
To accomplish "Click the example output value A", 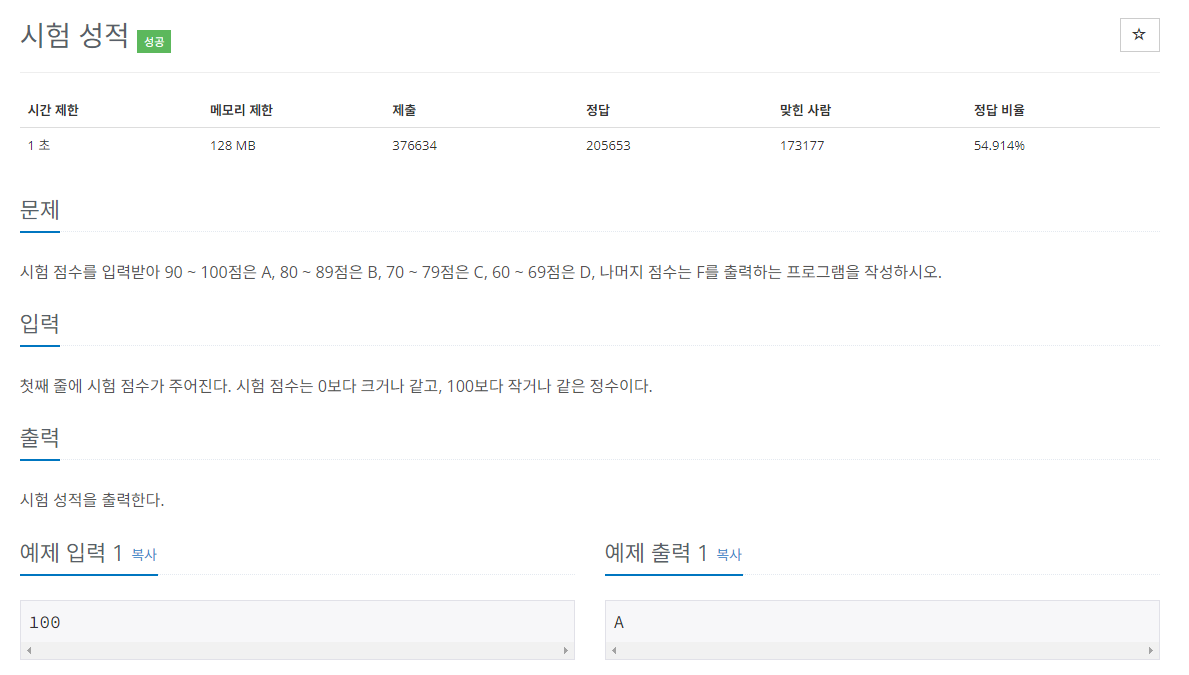I will pyautogui.click(x=619, y=623).
